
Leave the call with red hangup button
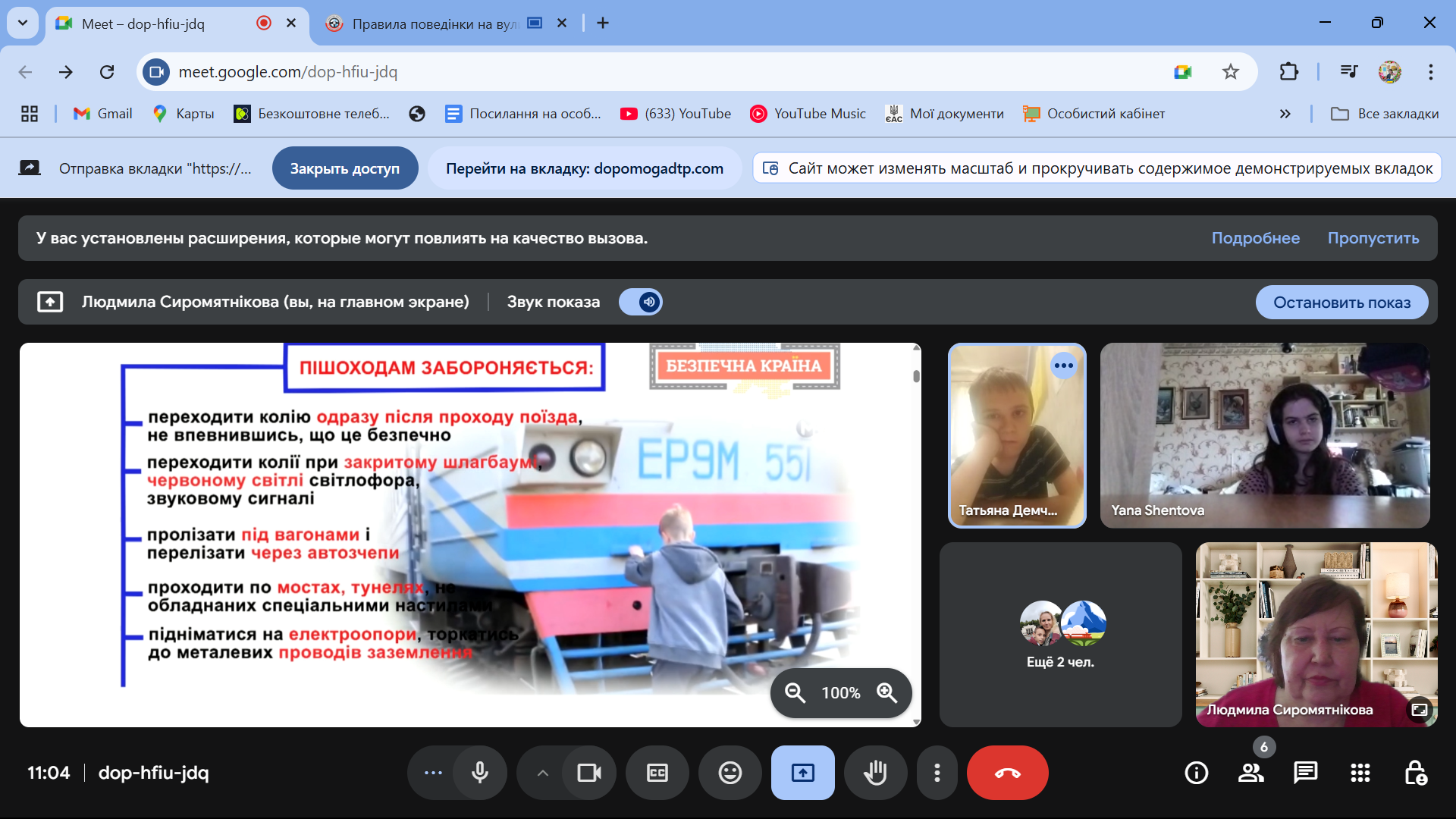[x=1007, y=773]
